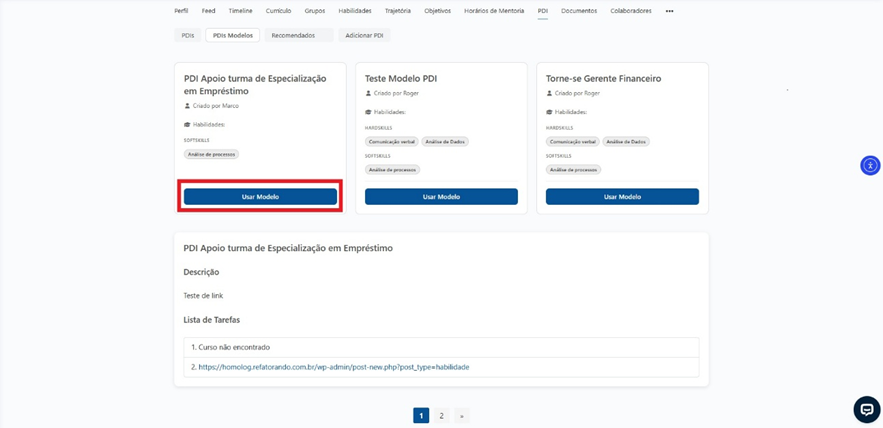This screenshot has height=428, width=883.
Task: Select the 'Torne-se Gerente Financeiro' card title
Action: click(x=603, y=78)
